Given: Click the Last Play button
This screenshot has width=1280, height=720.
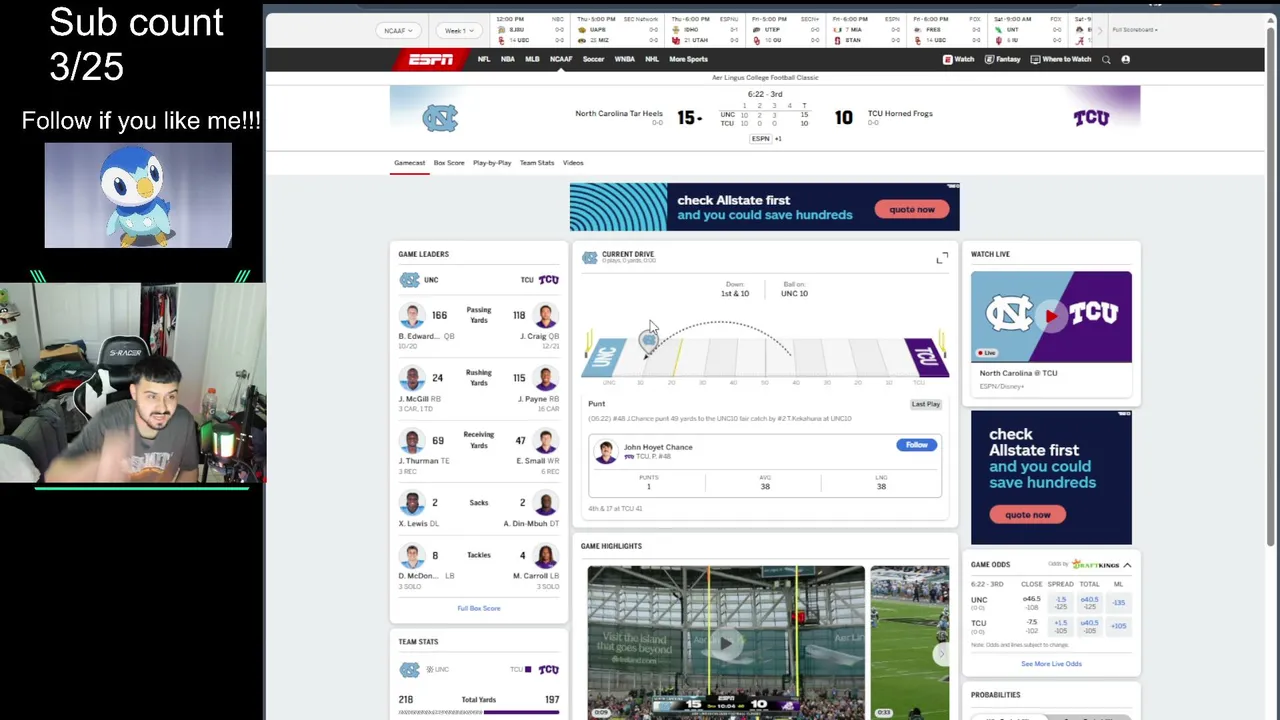Looking at the screenshot, I should point(926,404).
